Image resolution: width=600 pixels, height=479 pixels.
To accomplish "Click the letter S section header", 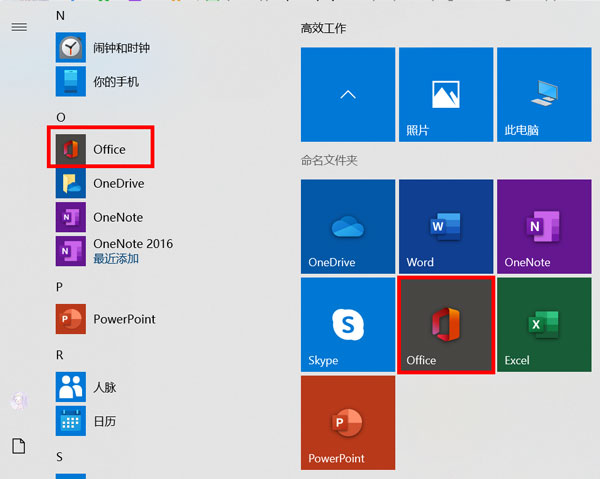I will point(59,457).
